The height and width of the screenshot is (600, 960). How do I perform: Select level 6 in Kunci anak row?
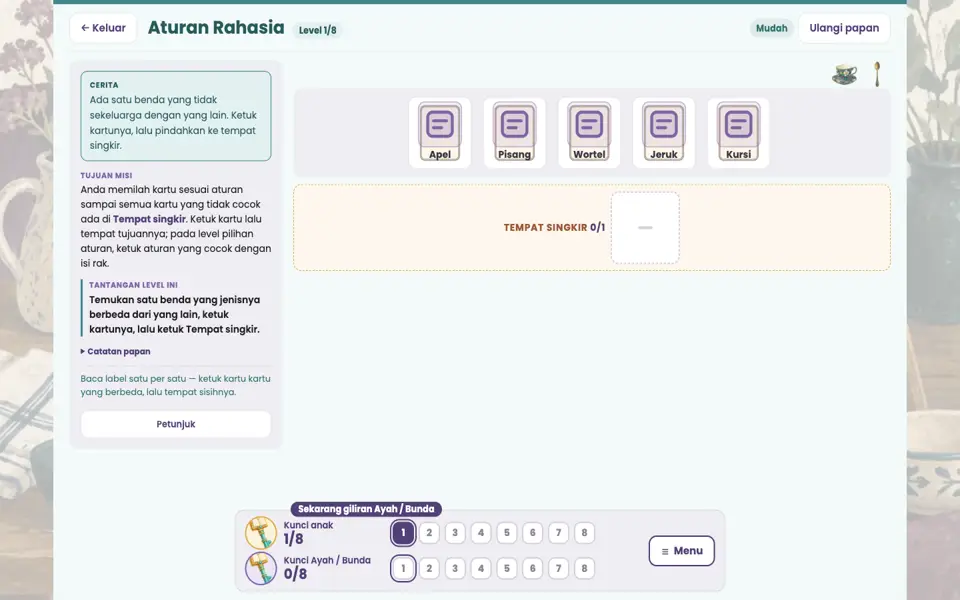click(x=533, y=533)
